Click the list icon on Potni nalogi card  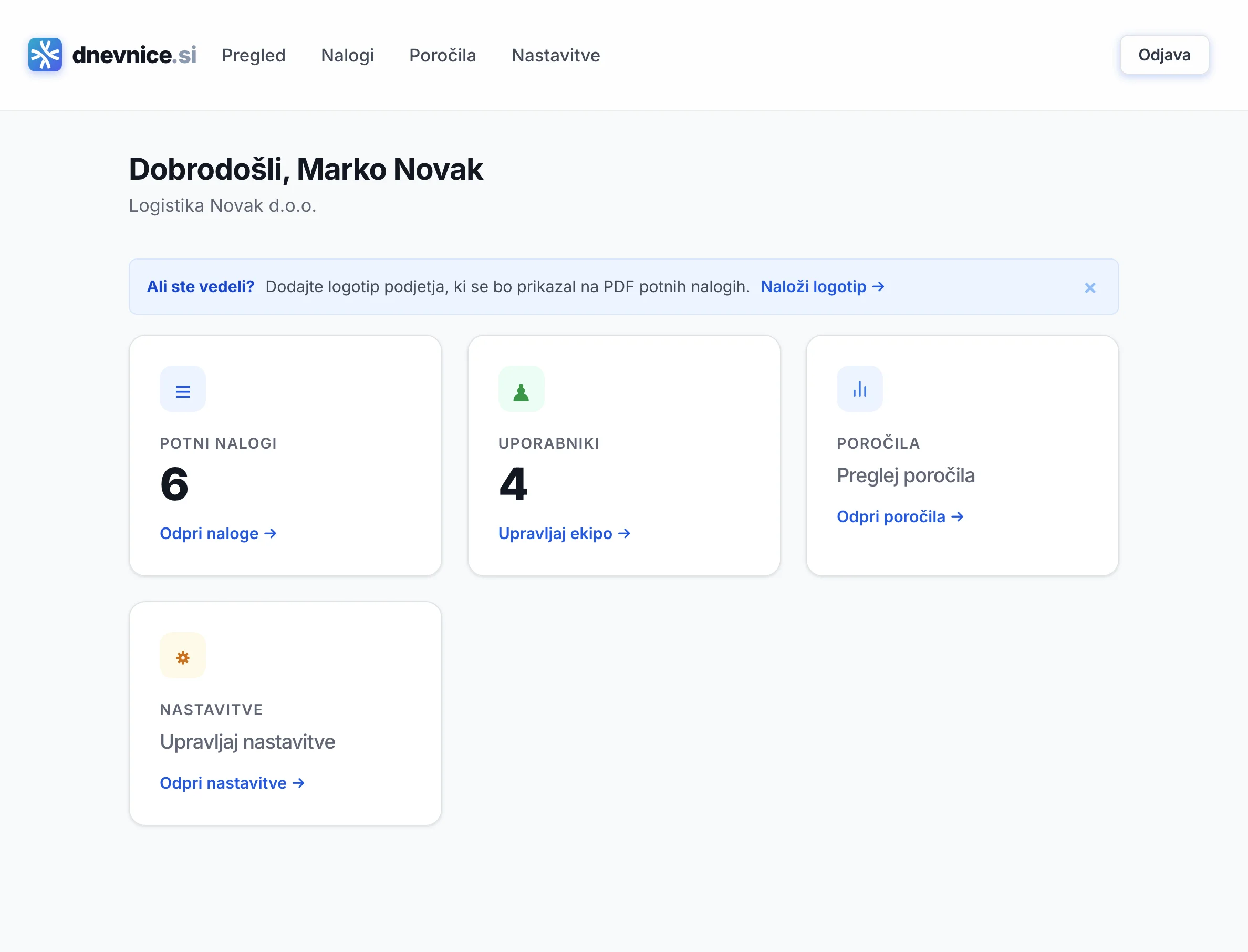point(182,390)
